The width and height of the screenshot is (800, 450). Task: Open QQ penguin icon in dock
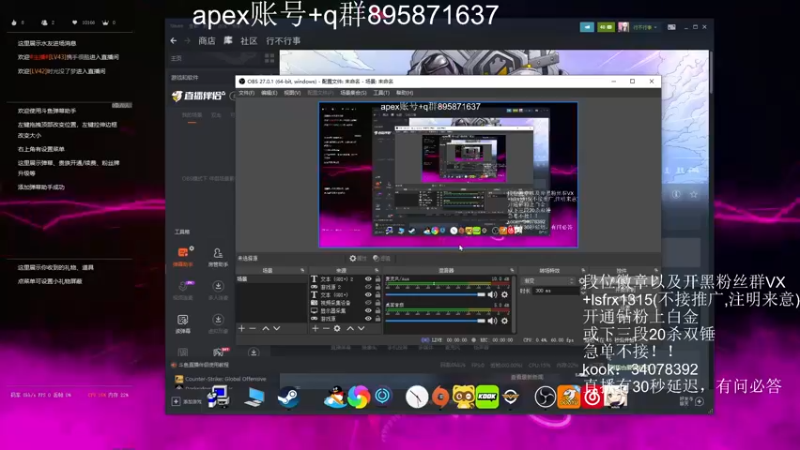tap(334, 397)
